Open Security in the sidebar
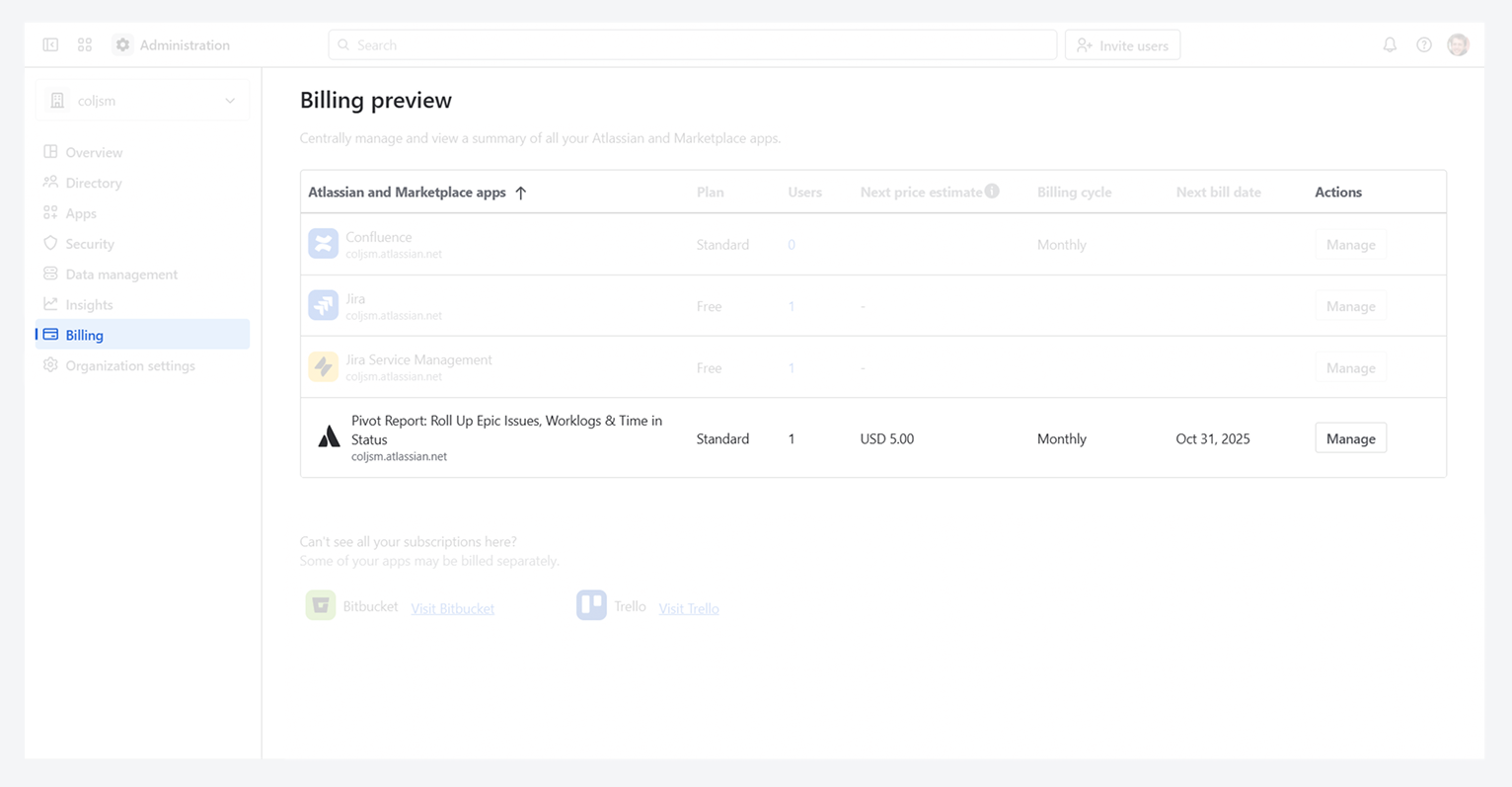 pyautogui.click(x=142, y=244)
